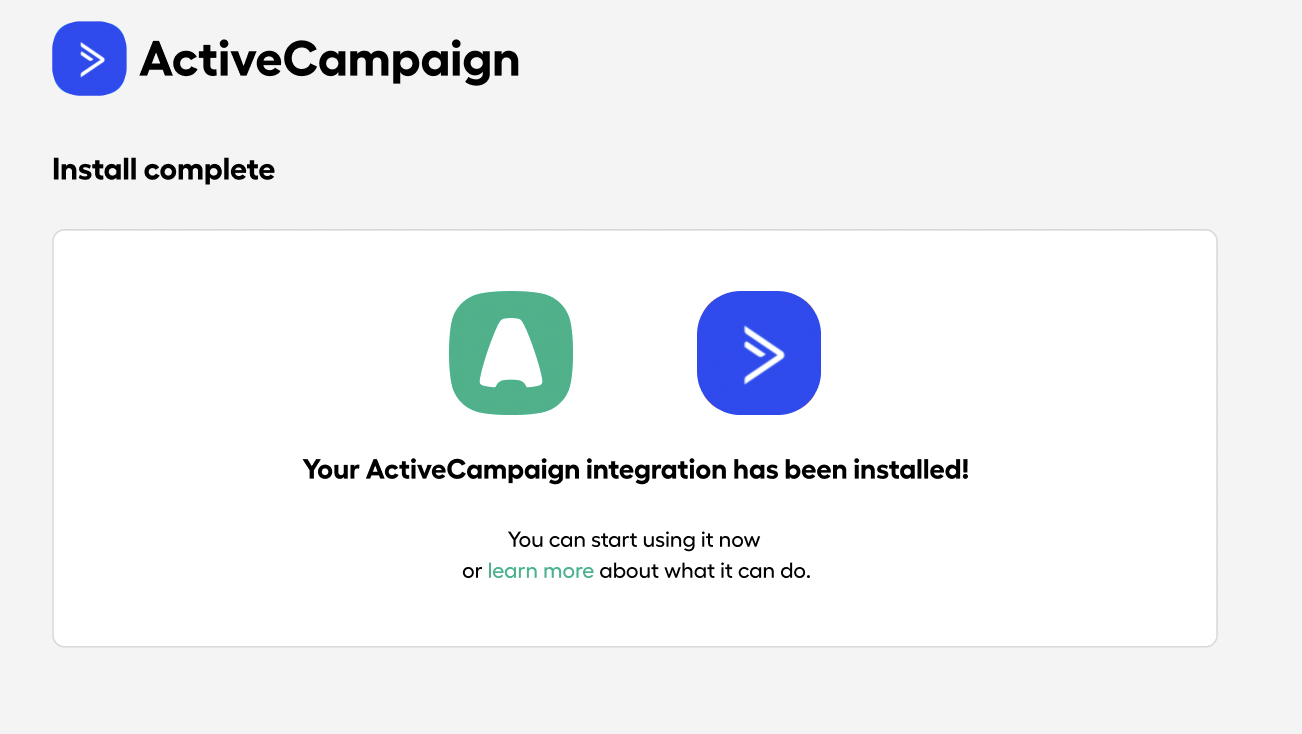Click the blue ActiveCampaign logo in header
The width and height of the screenshot is (1302, 734).
pos(89,59)
